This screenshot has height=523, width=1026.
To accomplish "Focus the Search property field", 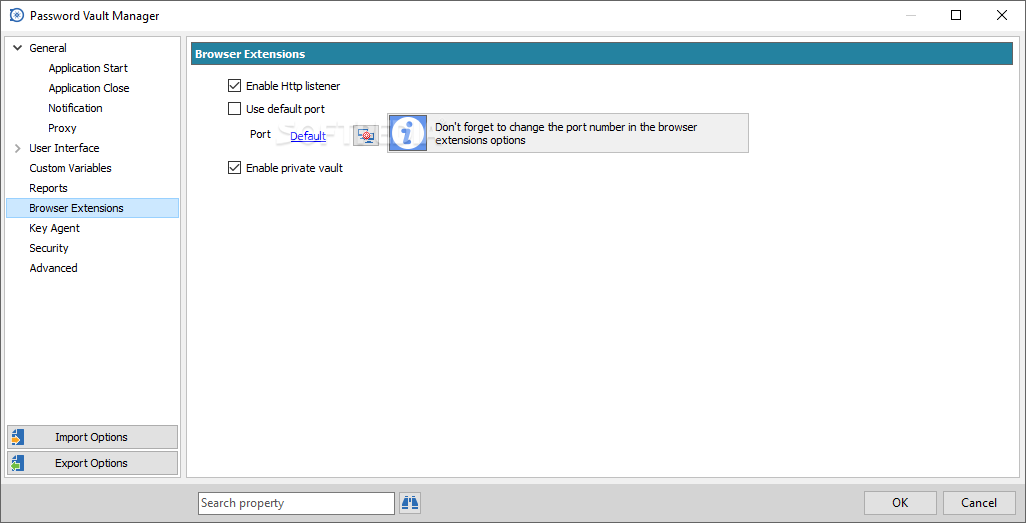I will pos(296,503).
